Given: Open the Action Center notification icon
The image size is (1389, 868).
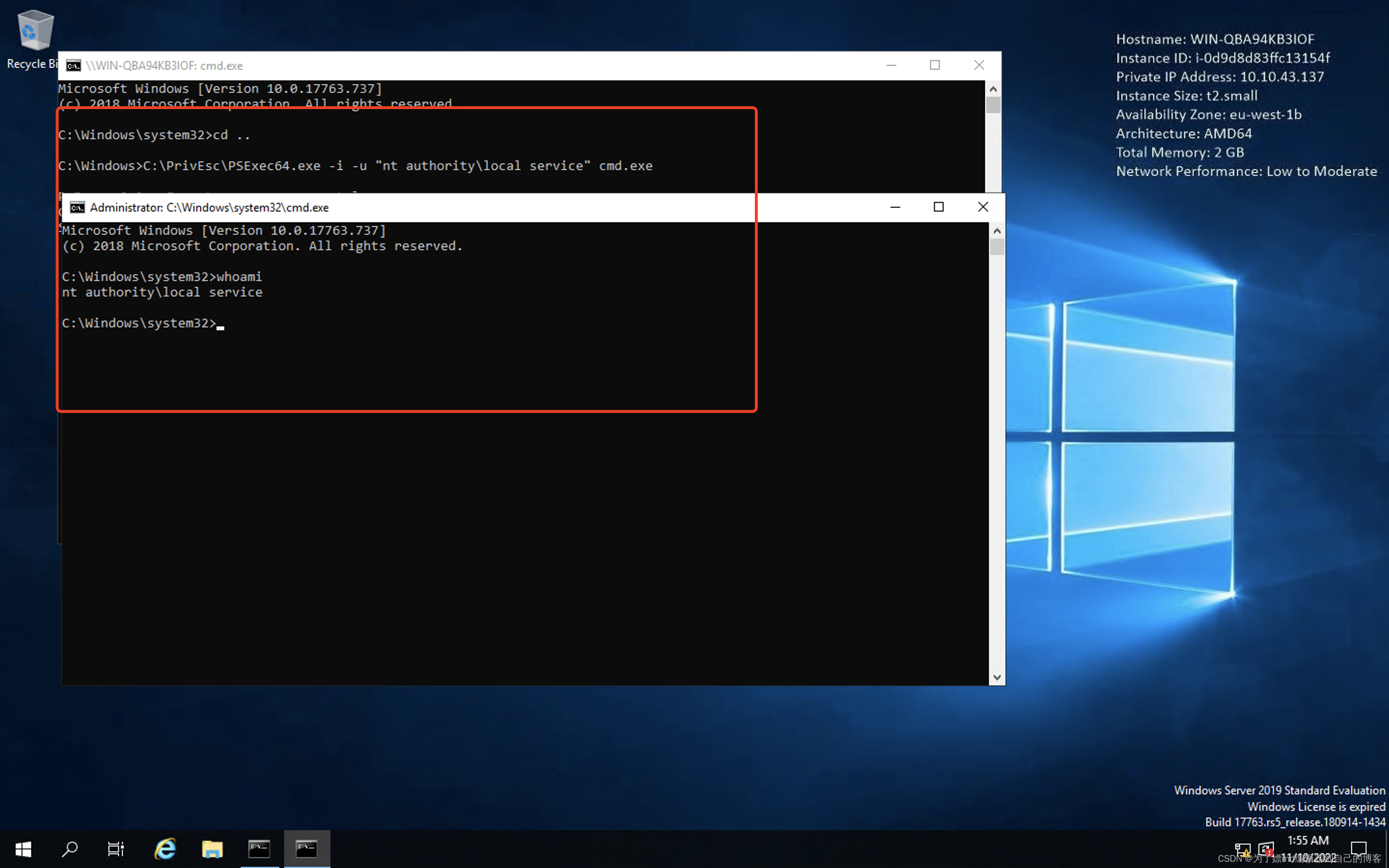Looking at the screenshot, I should pyautogui.click(x=1359, y=849).
